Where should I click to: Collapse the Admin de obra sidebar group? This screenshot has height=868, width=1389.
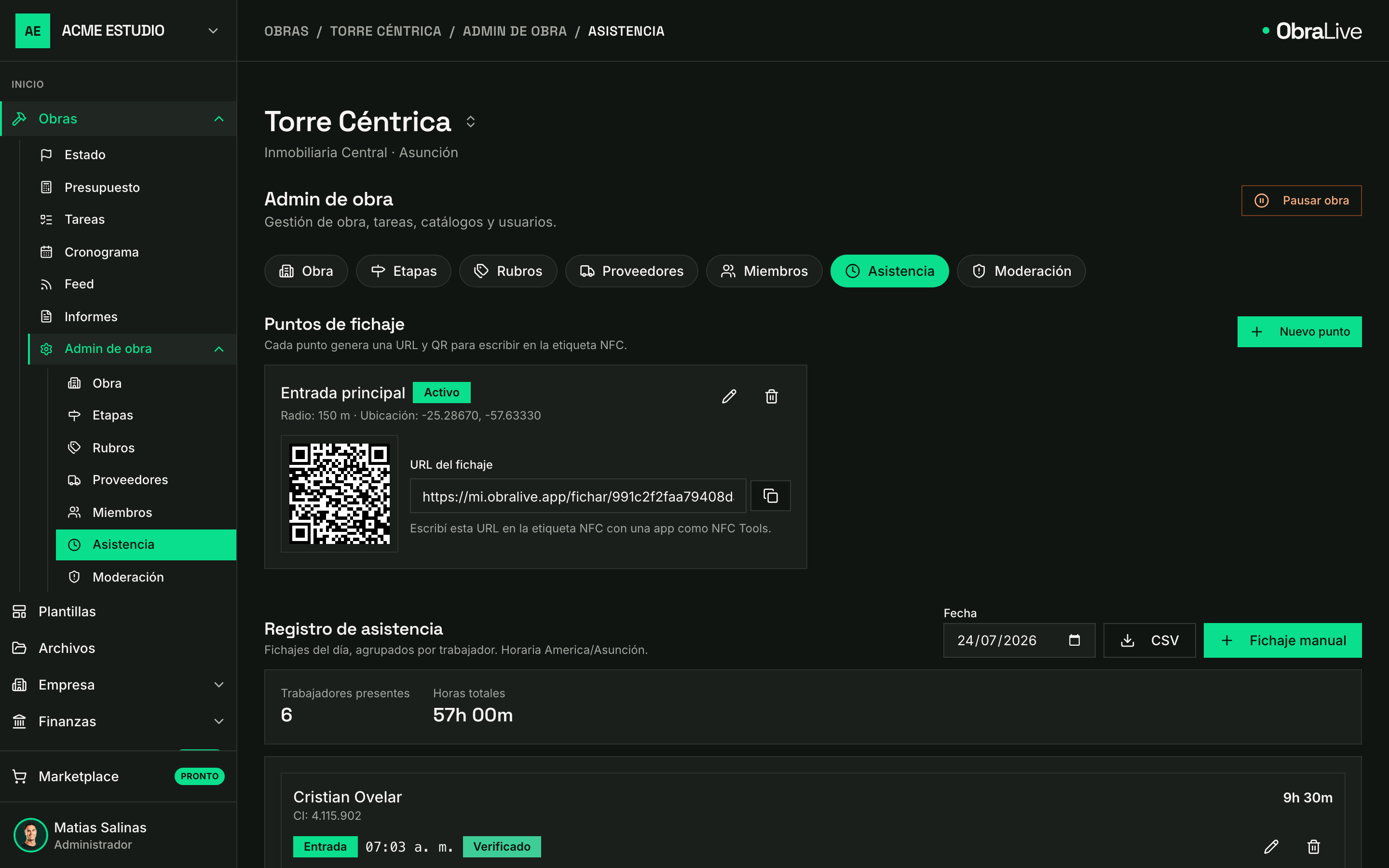pos(218,349)
